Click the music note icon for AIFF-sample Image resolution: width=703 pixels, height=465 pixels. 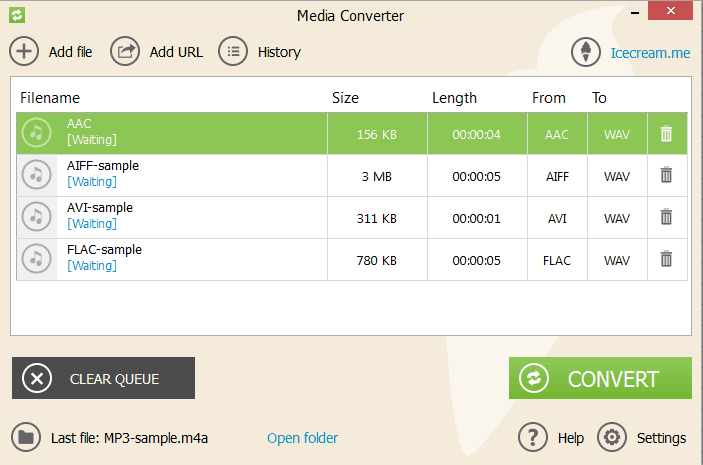[36, 175]
